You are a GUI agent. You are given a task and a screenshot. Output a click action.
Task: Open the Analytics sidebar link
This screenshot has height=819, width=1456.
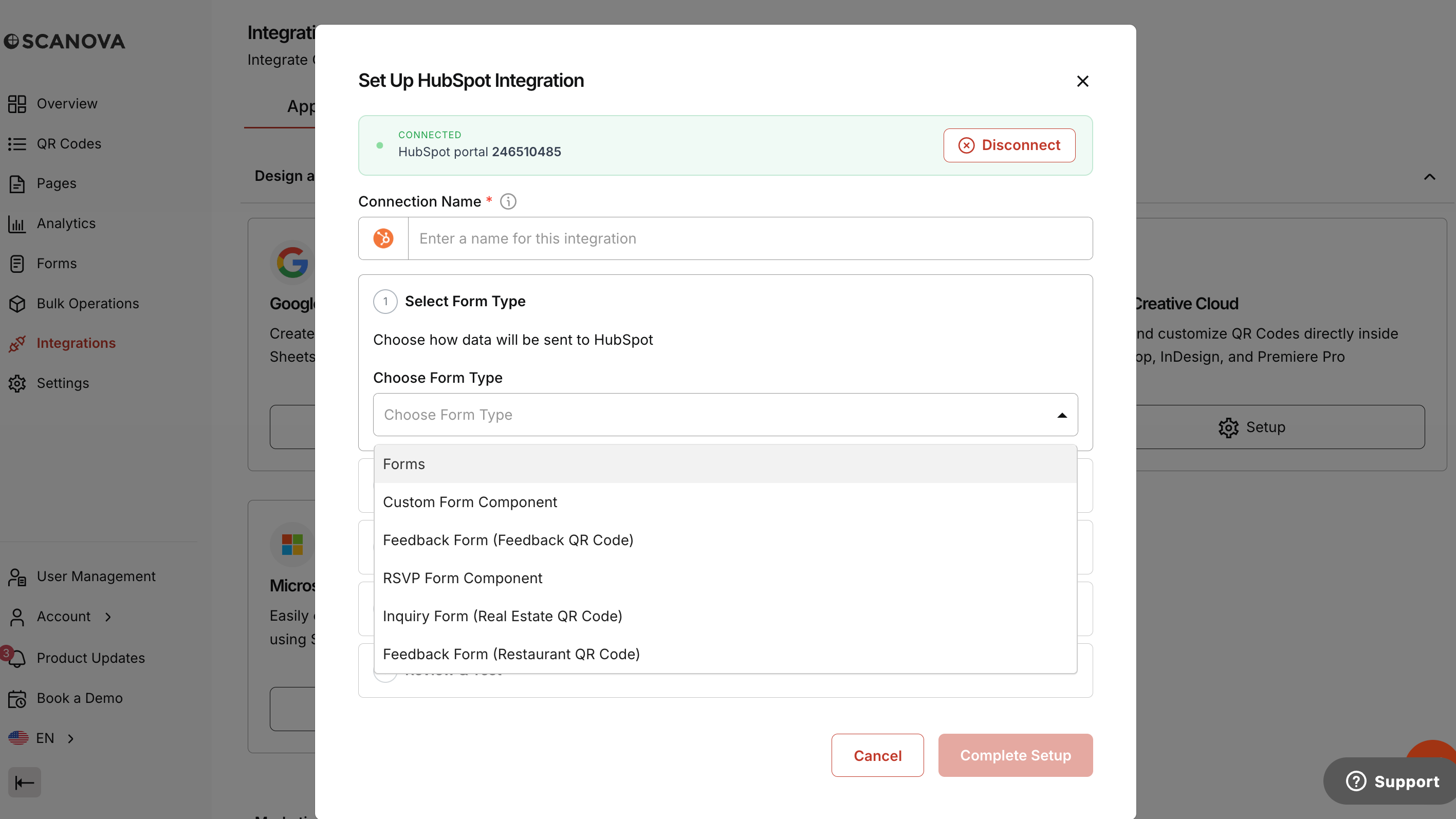tap(66, 224)
